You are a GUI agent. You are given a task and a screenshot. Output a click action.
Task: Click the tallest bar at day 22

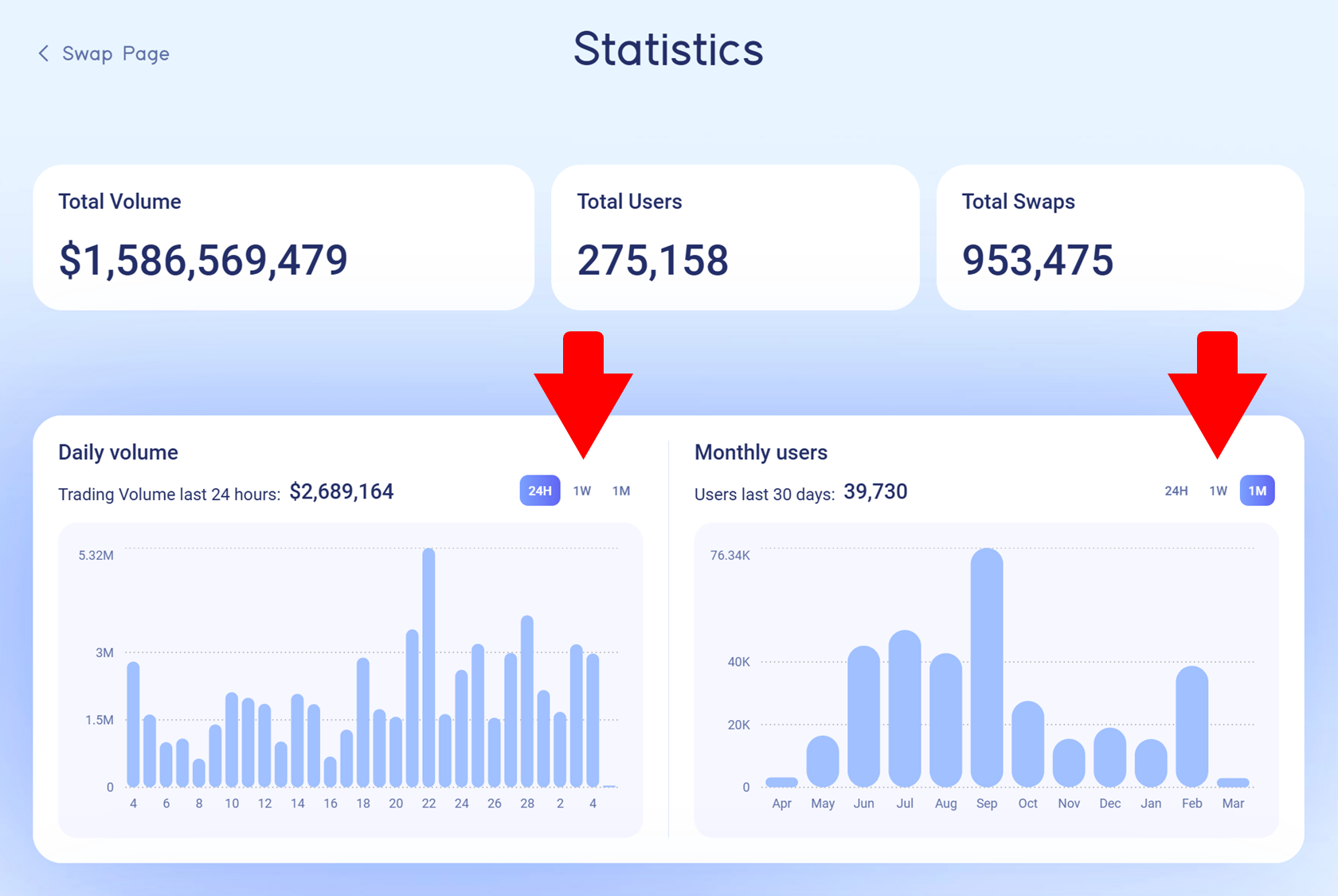428,667
